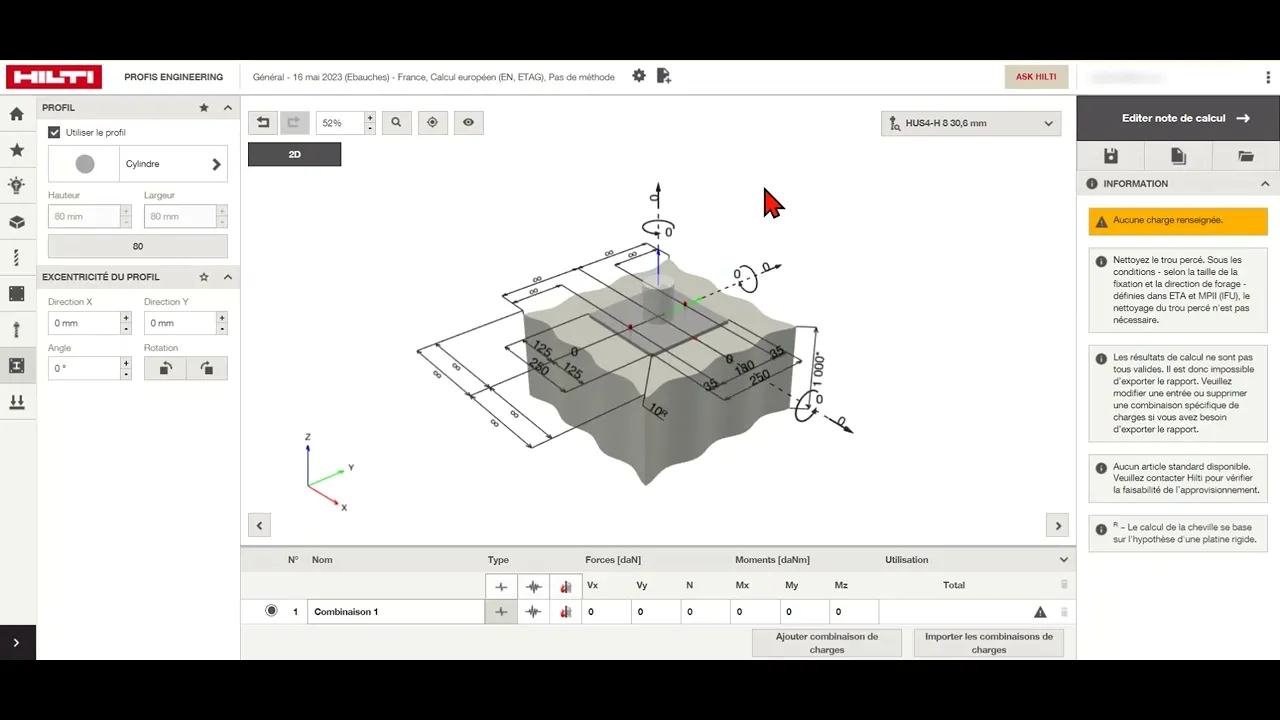Favorite the EXCENTRICITÉ DU PROFIL star
1280x720 pixels.
click(204, 277)
